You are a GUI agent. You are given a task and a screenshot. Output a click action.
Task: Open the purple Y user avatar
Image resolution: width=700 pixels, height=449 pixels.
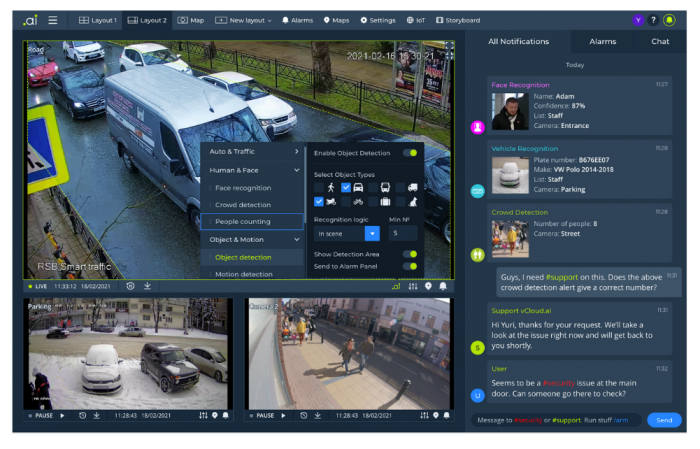pos(638,20)
